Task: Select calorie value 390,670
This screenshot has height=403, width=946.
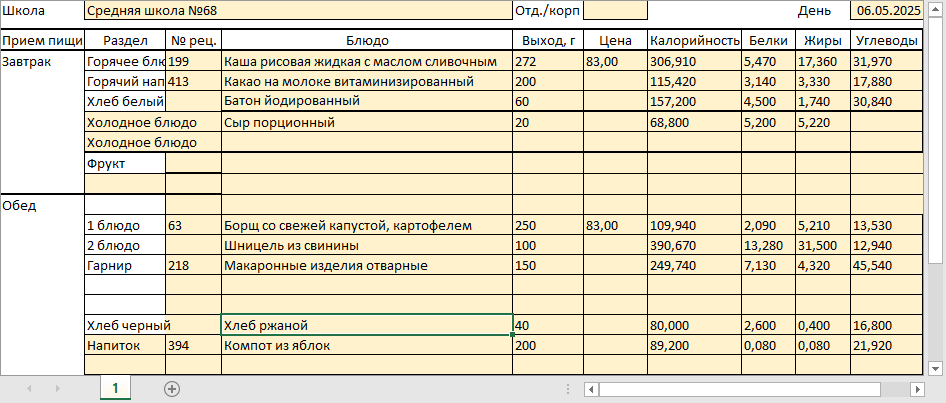Action: [x=694, y=246]
